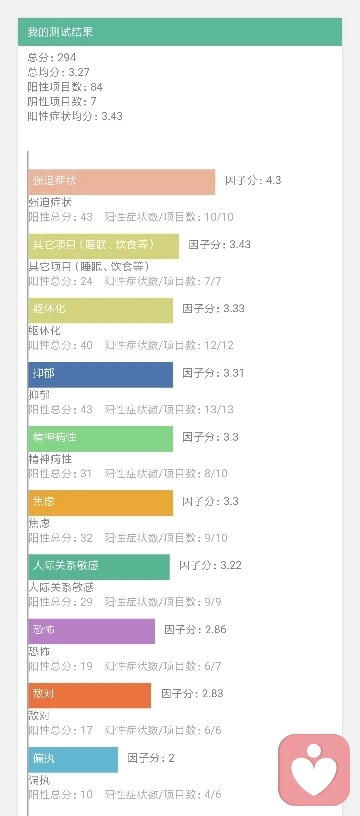Select the orange 焦虑 bar
Image resolution: width=360 pixels, height=816 pixels.
100,503
